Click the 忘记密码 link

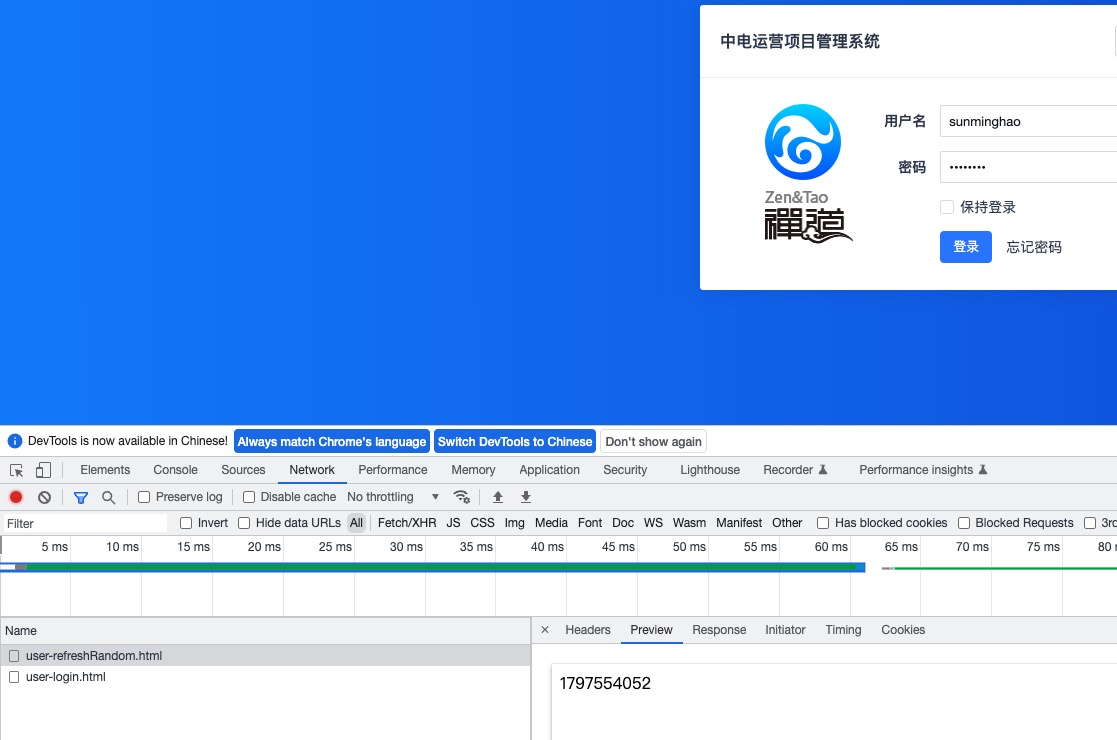[1034, 247]
